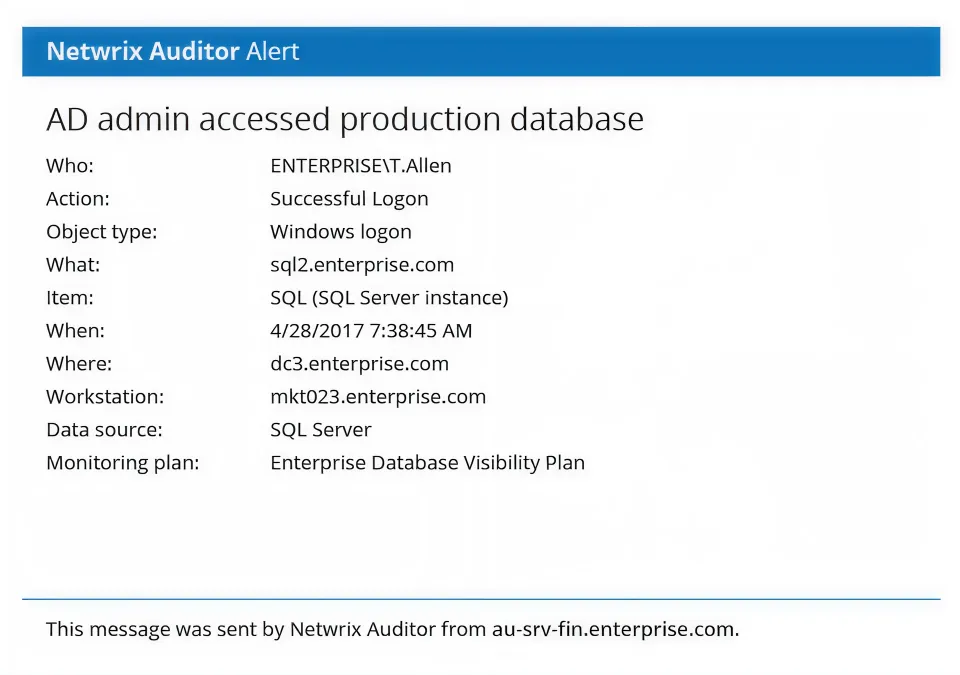960x675 pixels.
Task: Click the mkt023.enterprise.com workstation value
Action: [x=378, y=397]
